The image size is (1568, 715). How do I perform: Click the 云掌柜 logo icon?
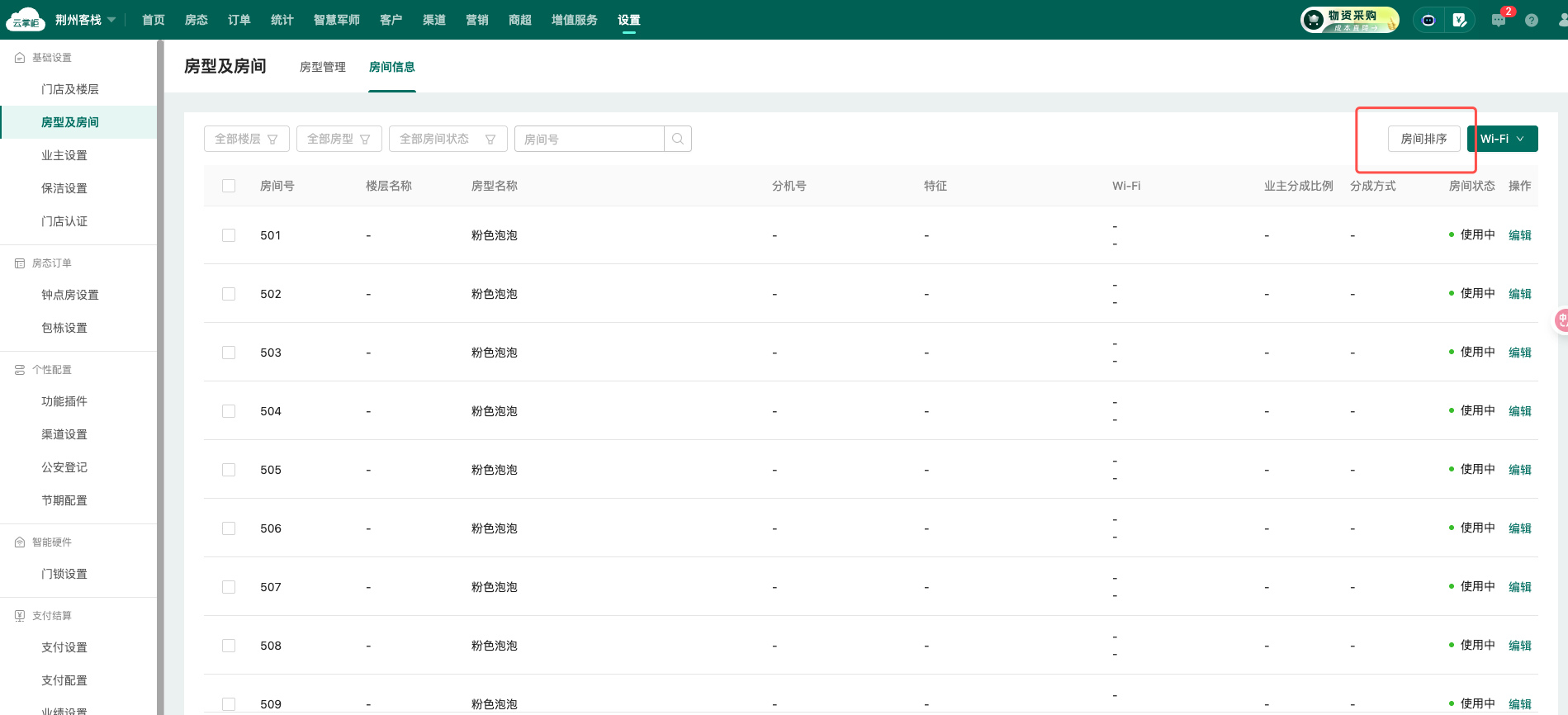tap(25, 20)
